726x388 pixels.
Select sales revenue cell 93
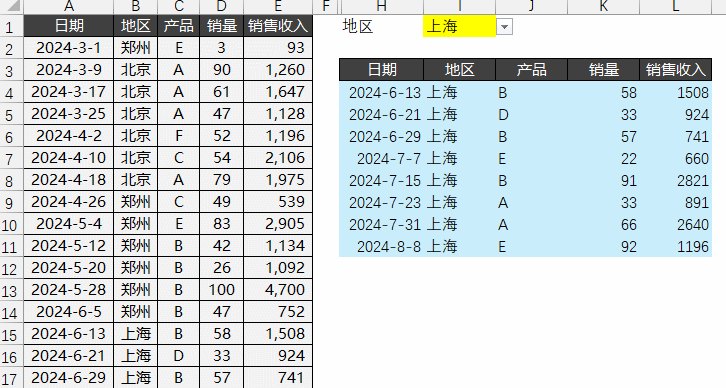tap(278, 48)
